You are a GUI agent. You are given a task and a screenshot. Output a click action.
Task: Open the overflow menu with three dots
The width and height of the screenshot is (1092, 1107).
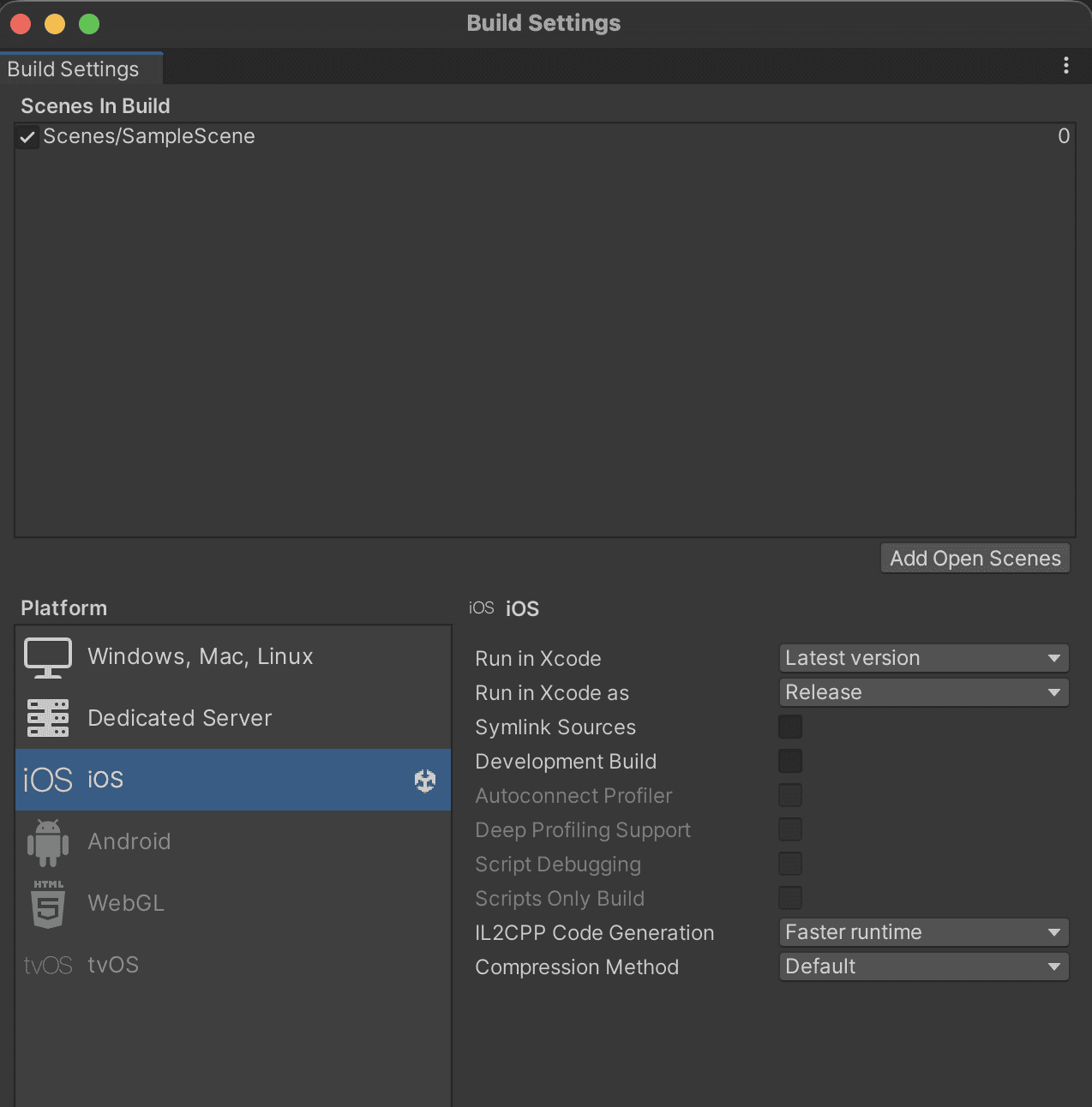tap(1067, 65)
